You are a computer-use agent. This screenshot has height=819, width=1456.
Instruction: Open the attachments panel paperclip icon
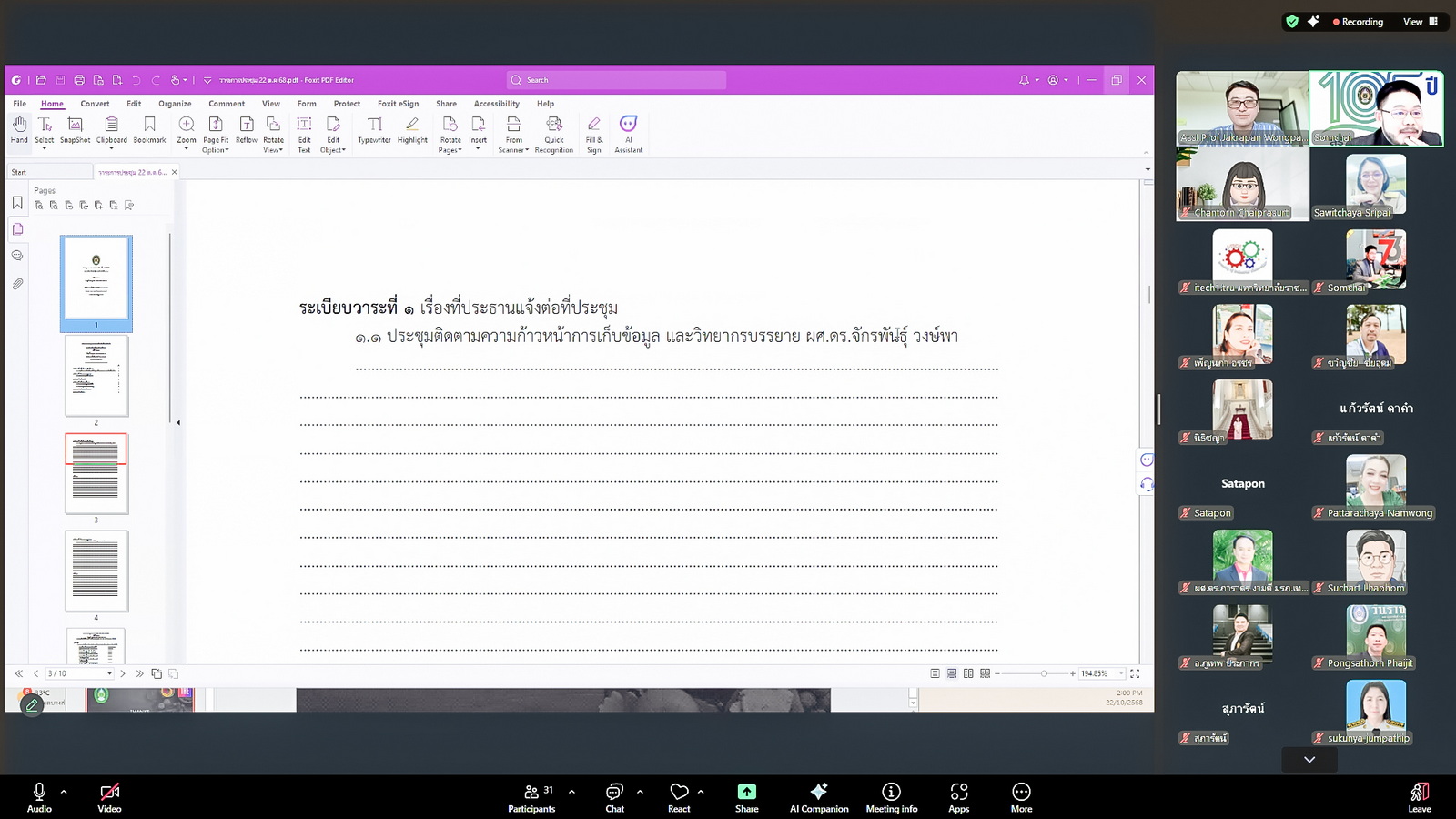17,284
